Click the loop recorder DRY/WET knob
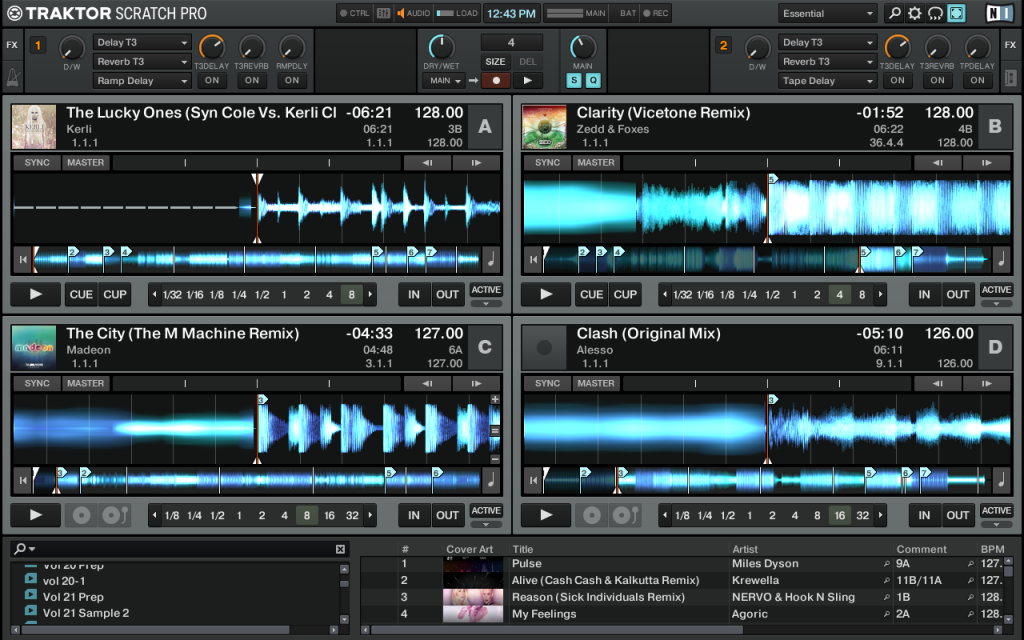This screenshot has height=640, width=1024. [441, 47]
